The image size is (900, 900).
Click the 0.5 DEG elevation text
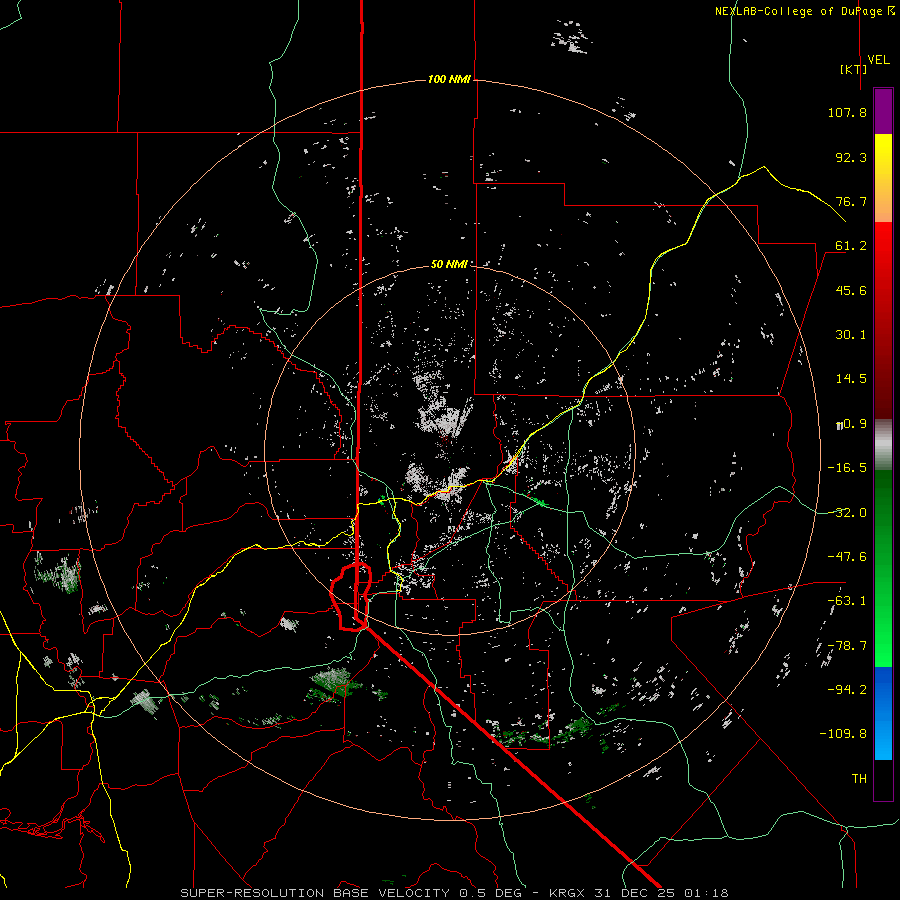(490, 893)
